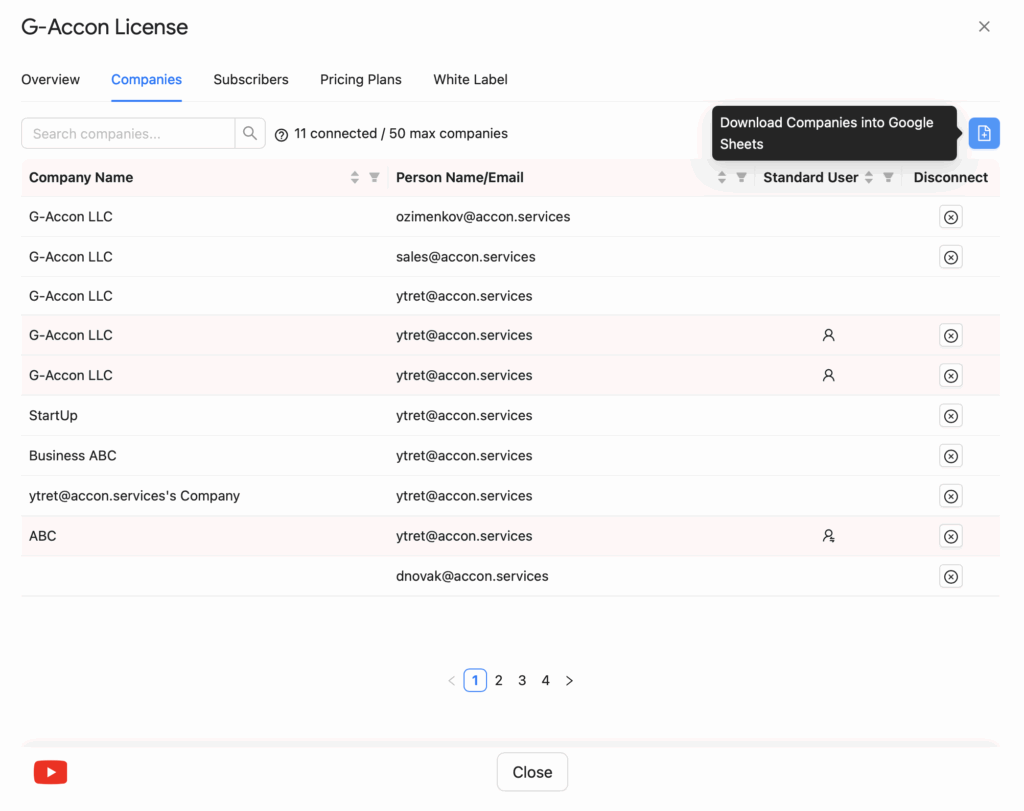Click the Download Companies into Google Sheets icon
The height and width of the screenshot is (811, 1024).
983,133
